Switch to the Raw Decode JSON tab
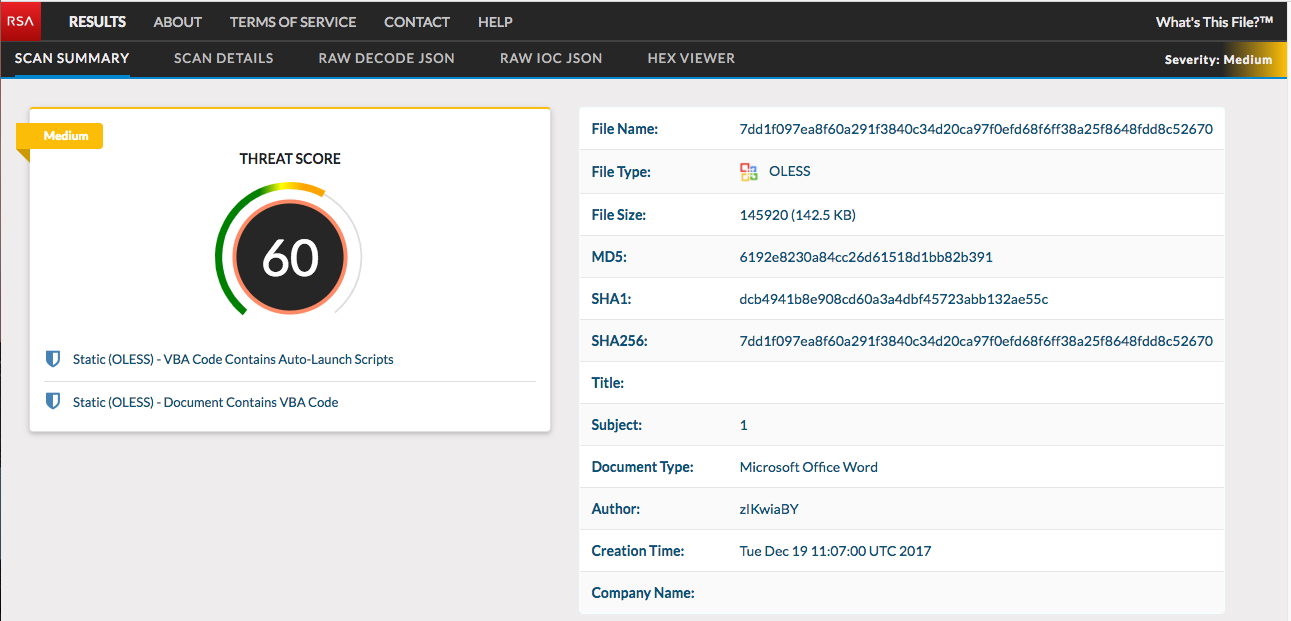 pos(386,58)
